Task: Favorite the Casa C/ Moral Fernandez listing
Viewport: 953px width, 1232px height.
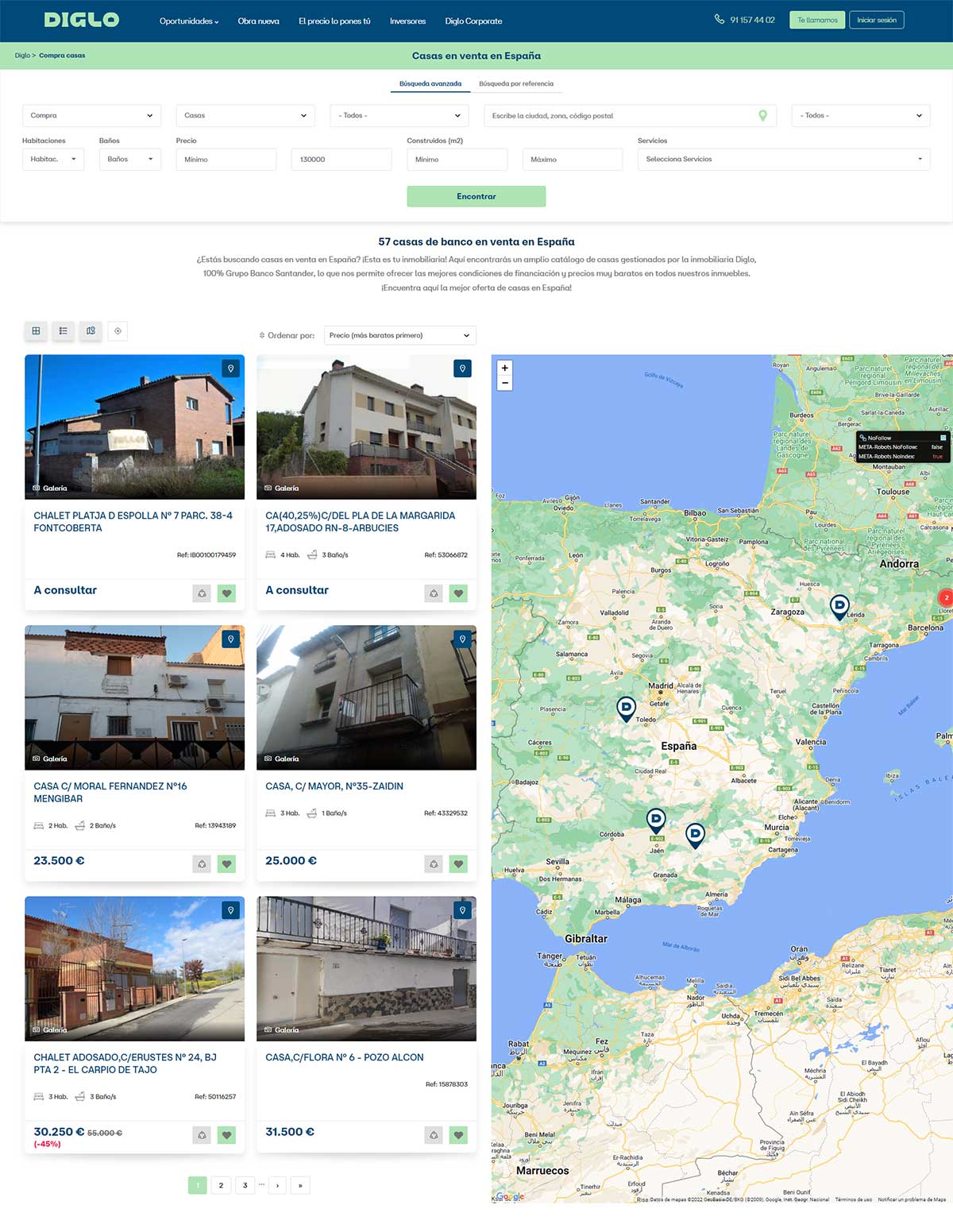Action: click(227, 864)
